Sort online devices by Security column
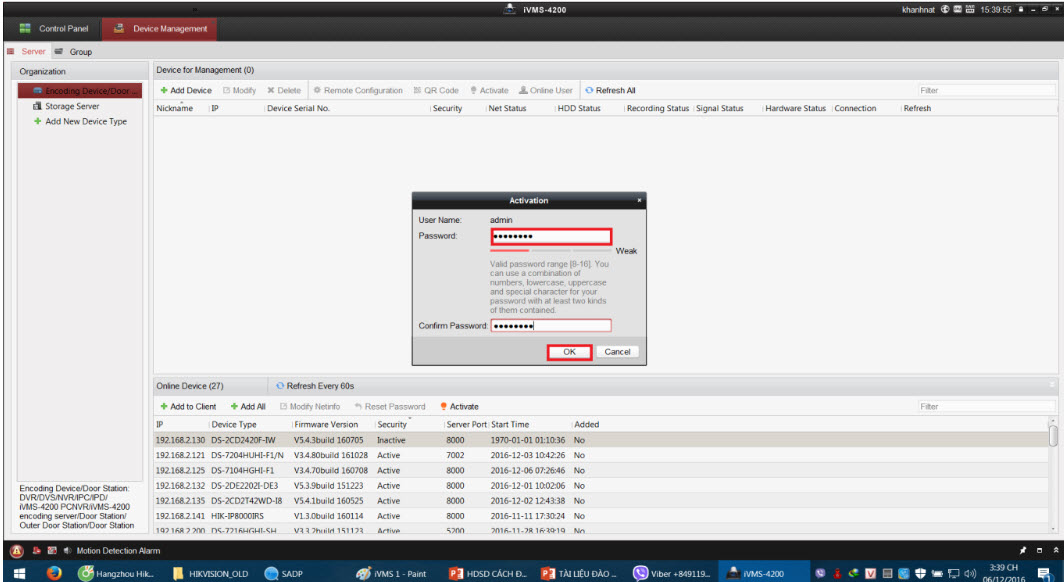 click(392, 425)
